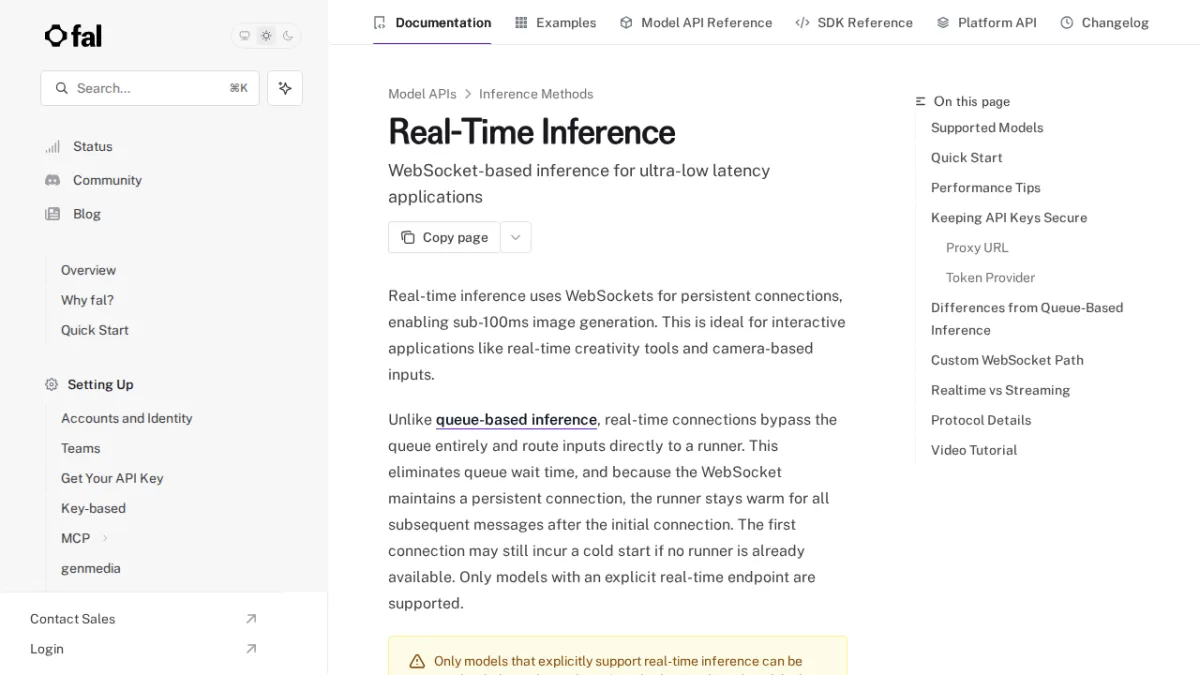The image size is (1200, 675).
Task: Click the Changelog clock icon
Action: 1067,22
